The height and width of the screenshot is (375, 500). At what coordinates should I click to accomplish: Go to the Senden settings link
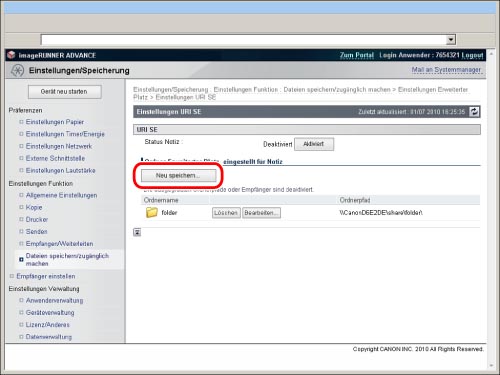coord(36,231)
